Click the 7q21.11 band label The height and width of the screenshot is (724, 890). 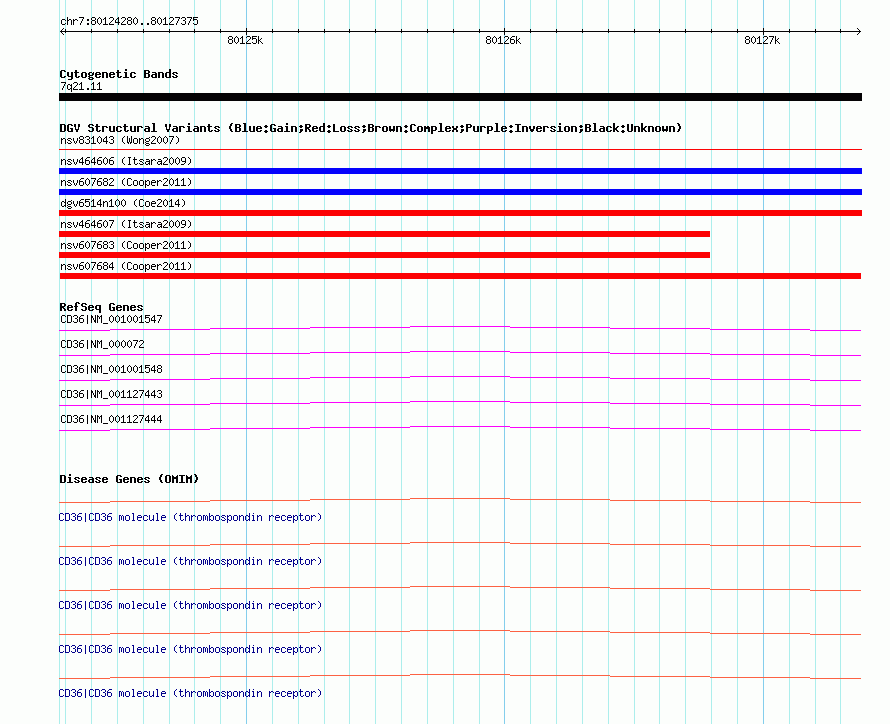(81, 86)
